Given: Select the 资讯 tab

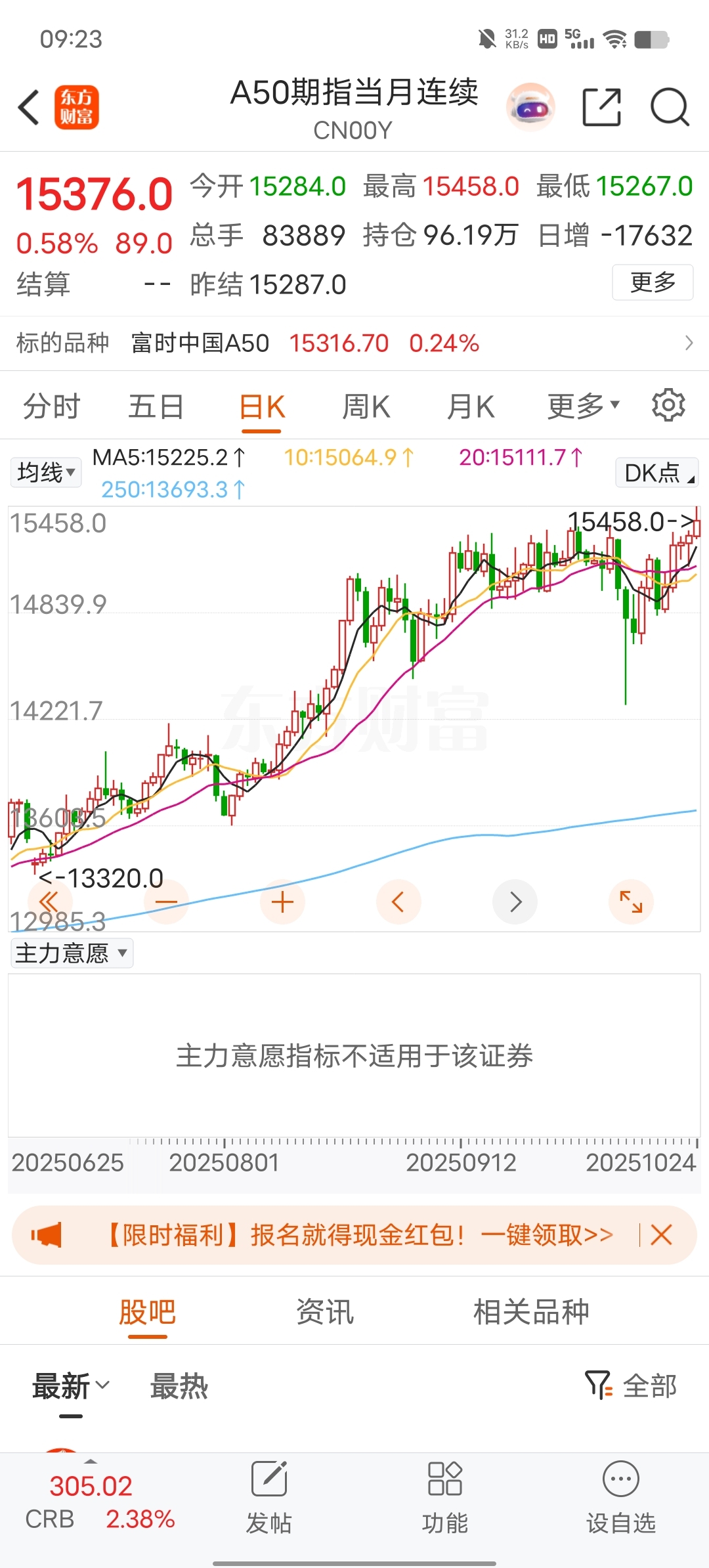Looking at the screenshot, I should pyautogui.click(x=324, y=1312).
